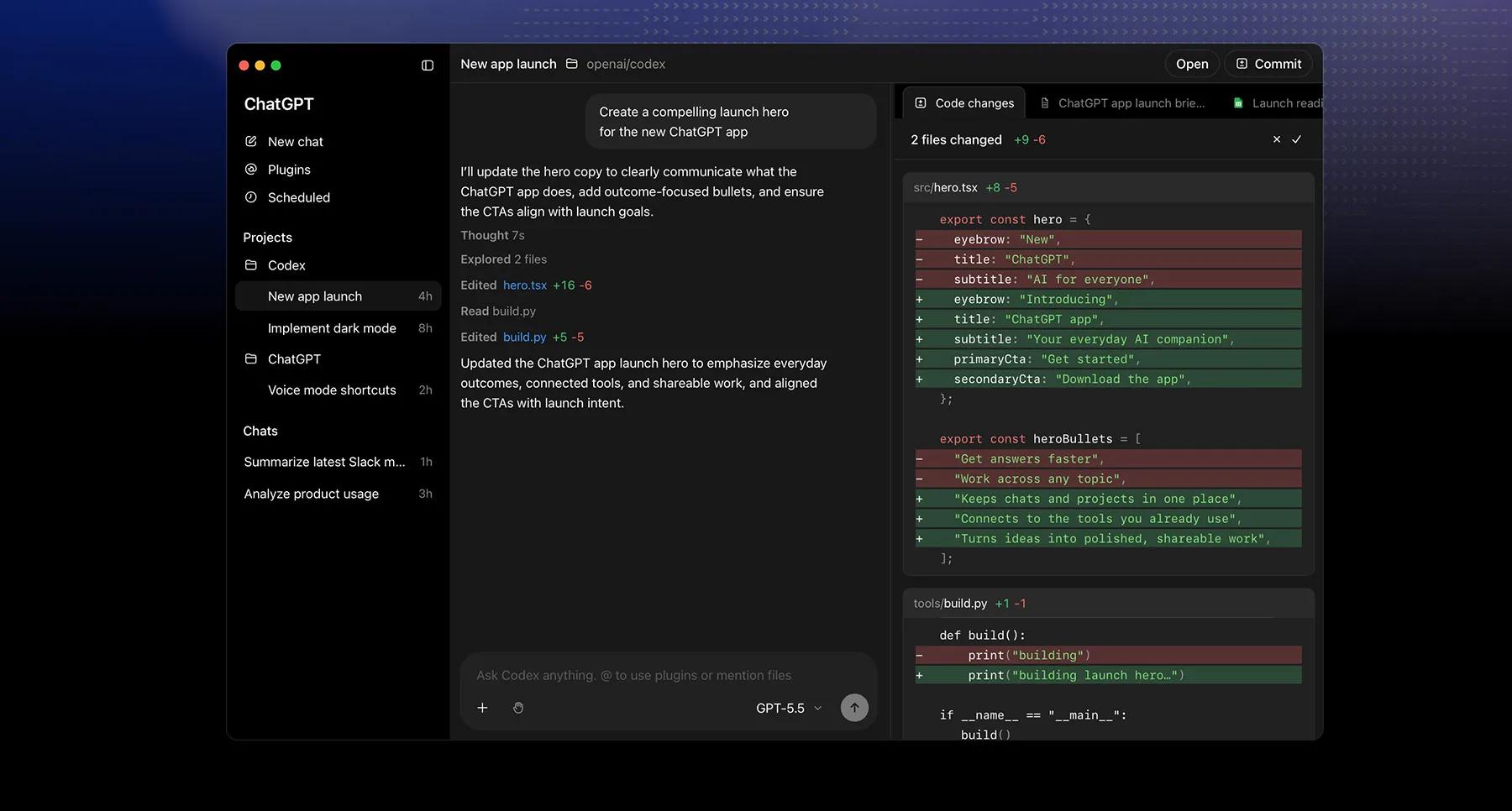Click the removed line "Get answers faster"
1512x811 pixels.
point(1108,459)
